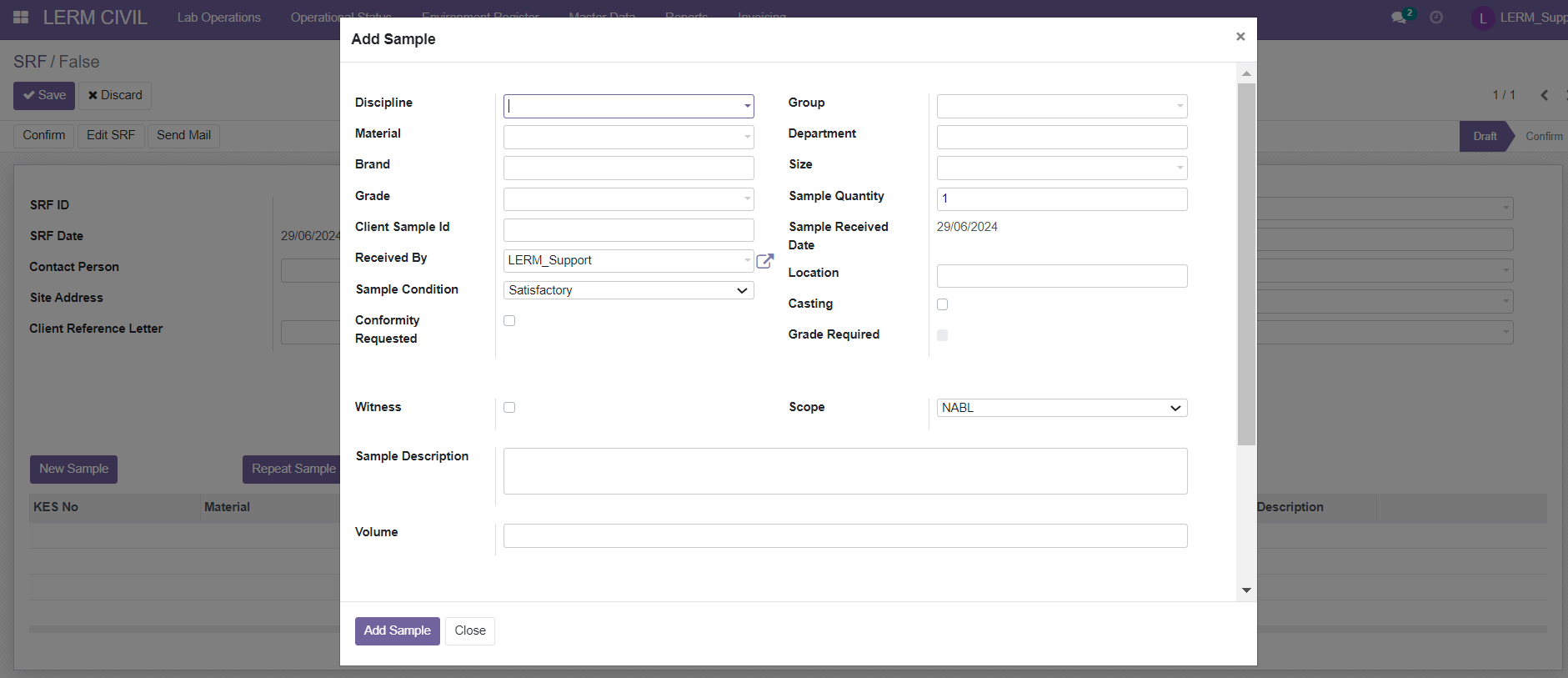
Task: Select the Draft status stage
Action: point(1485,136)
